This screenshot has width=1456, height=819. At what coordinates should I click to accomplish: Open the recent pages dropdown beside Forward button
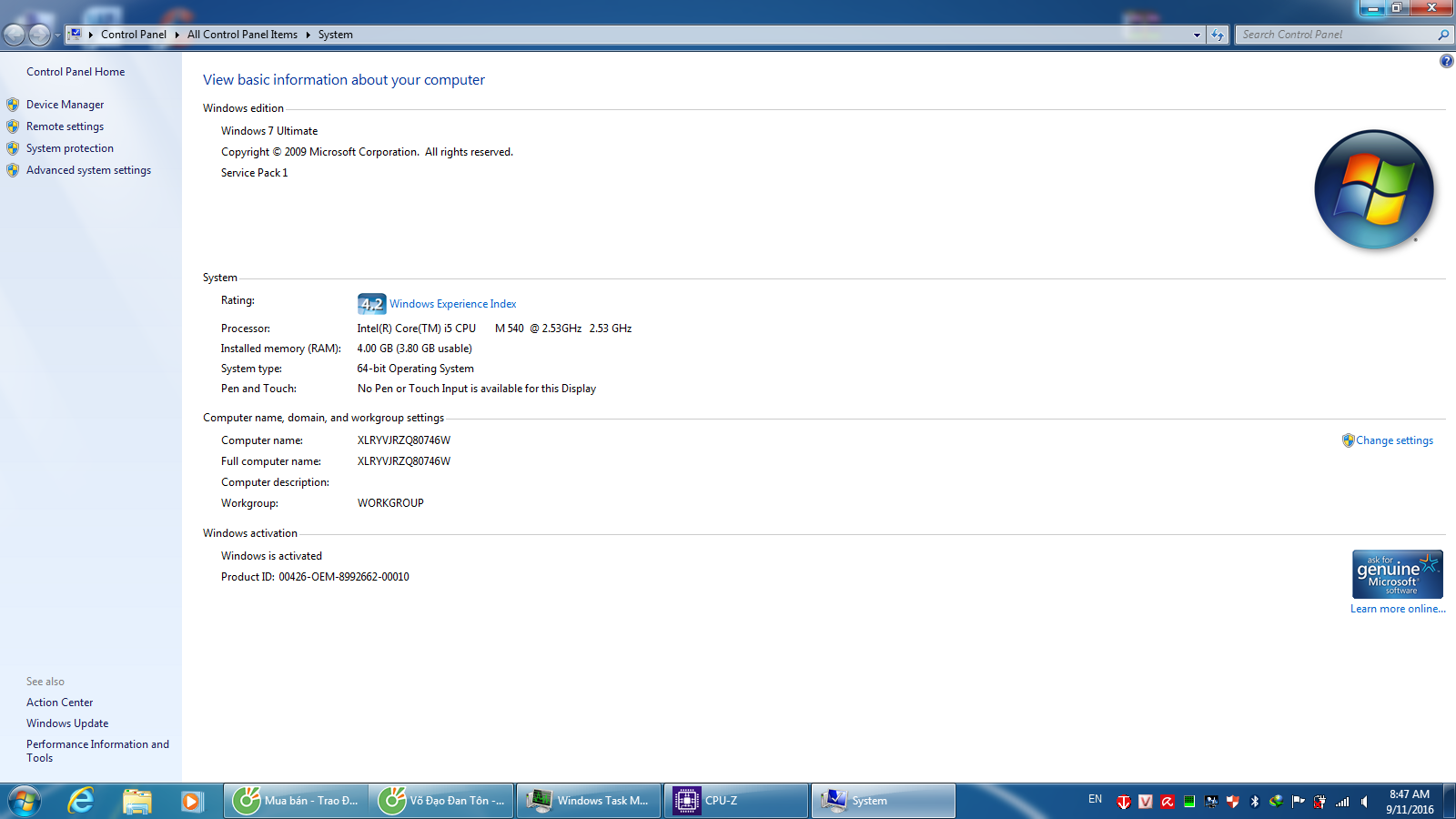click(x=57, y=35)
